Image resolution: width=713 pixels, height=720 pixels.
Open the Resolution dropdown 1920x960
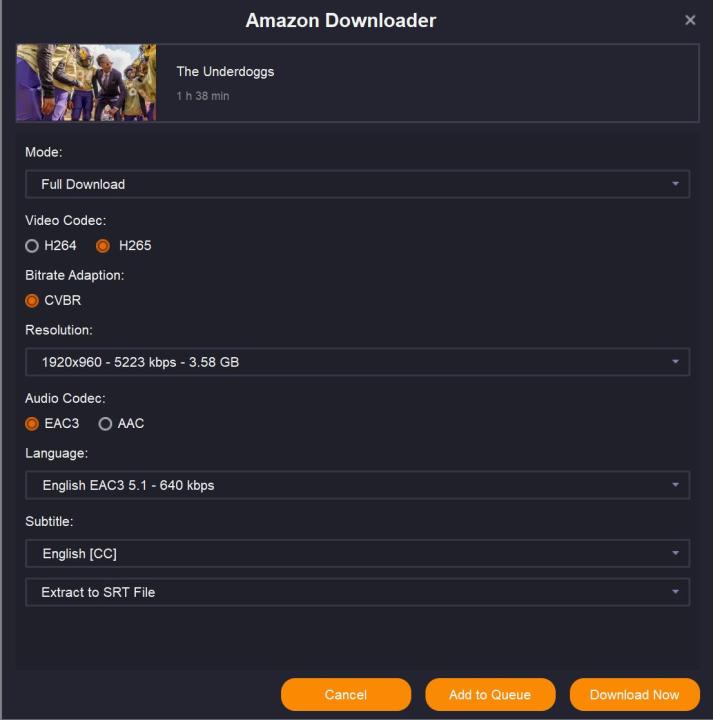357,362
